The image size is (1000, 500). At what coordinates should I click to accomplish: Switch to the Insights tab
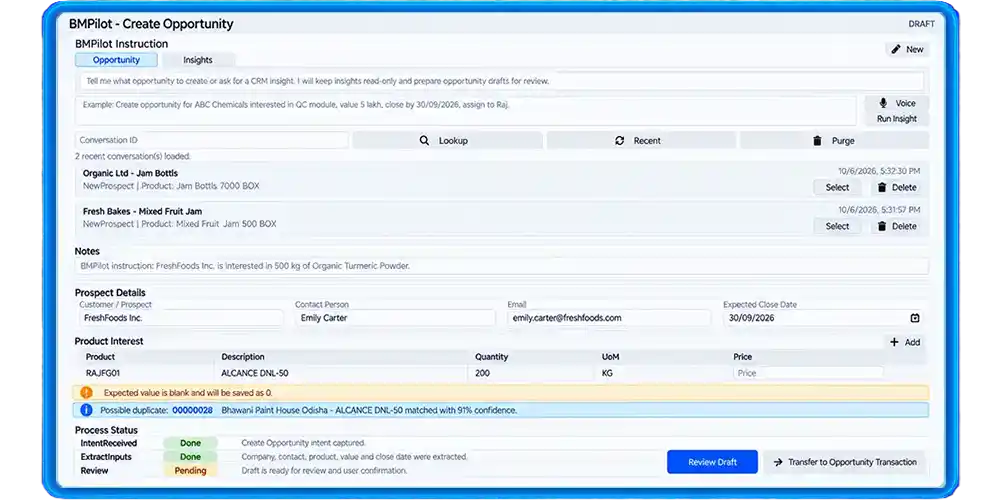(198, 60)
